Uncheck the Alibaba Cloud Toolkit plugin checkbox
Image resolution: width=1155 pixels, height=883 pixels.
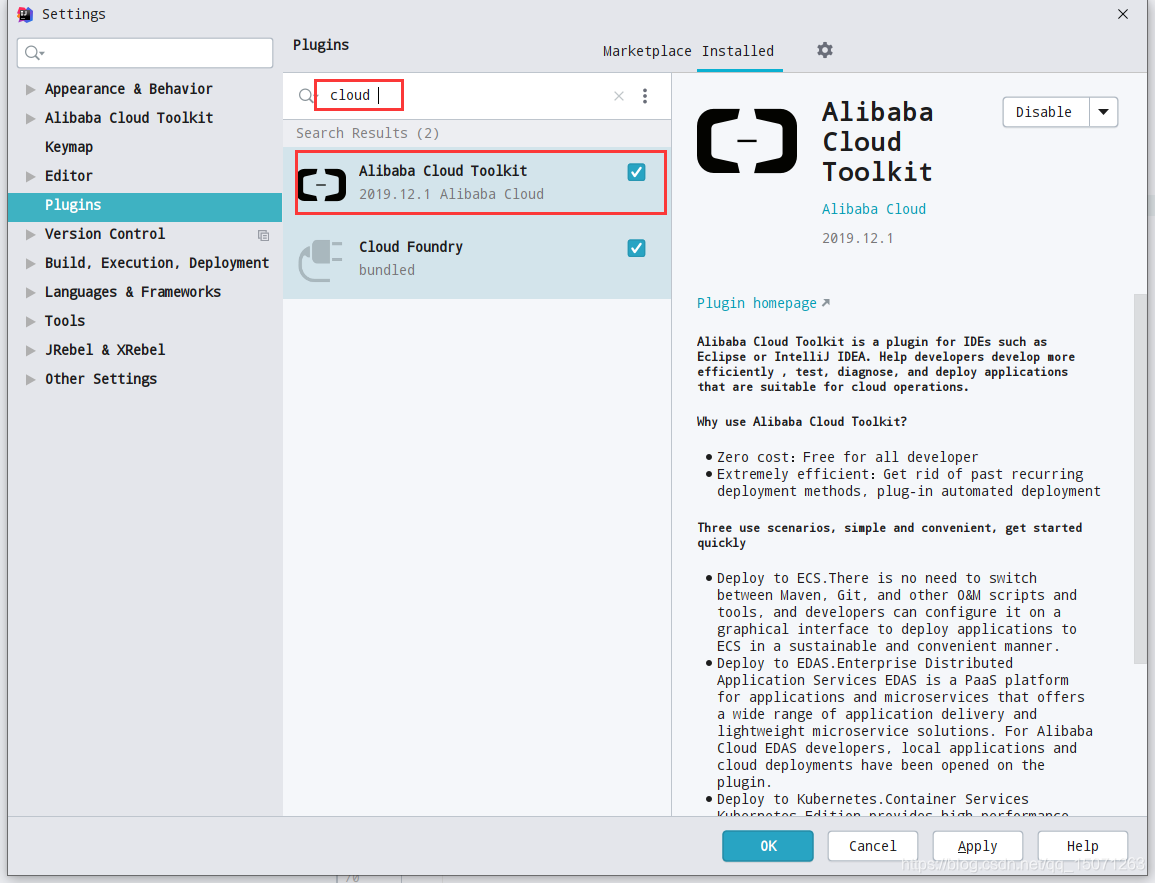pos(636,172)
